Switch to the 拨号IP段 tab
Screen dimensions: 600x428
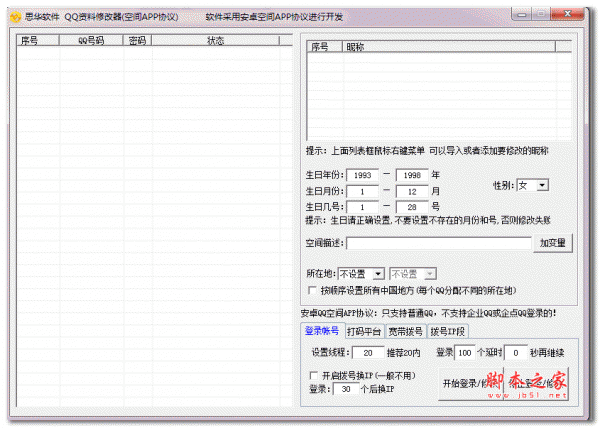(447, 332)
